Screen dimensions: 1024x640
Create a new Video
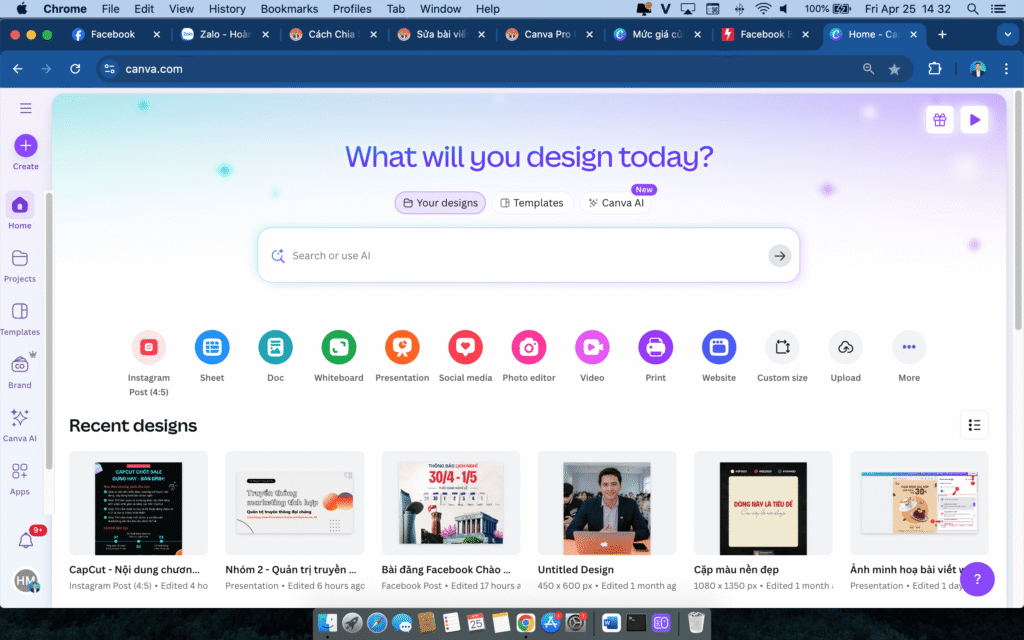click(592, 347)
